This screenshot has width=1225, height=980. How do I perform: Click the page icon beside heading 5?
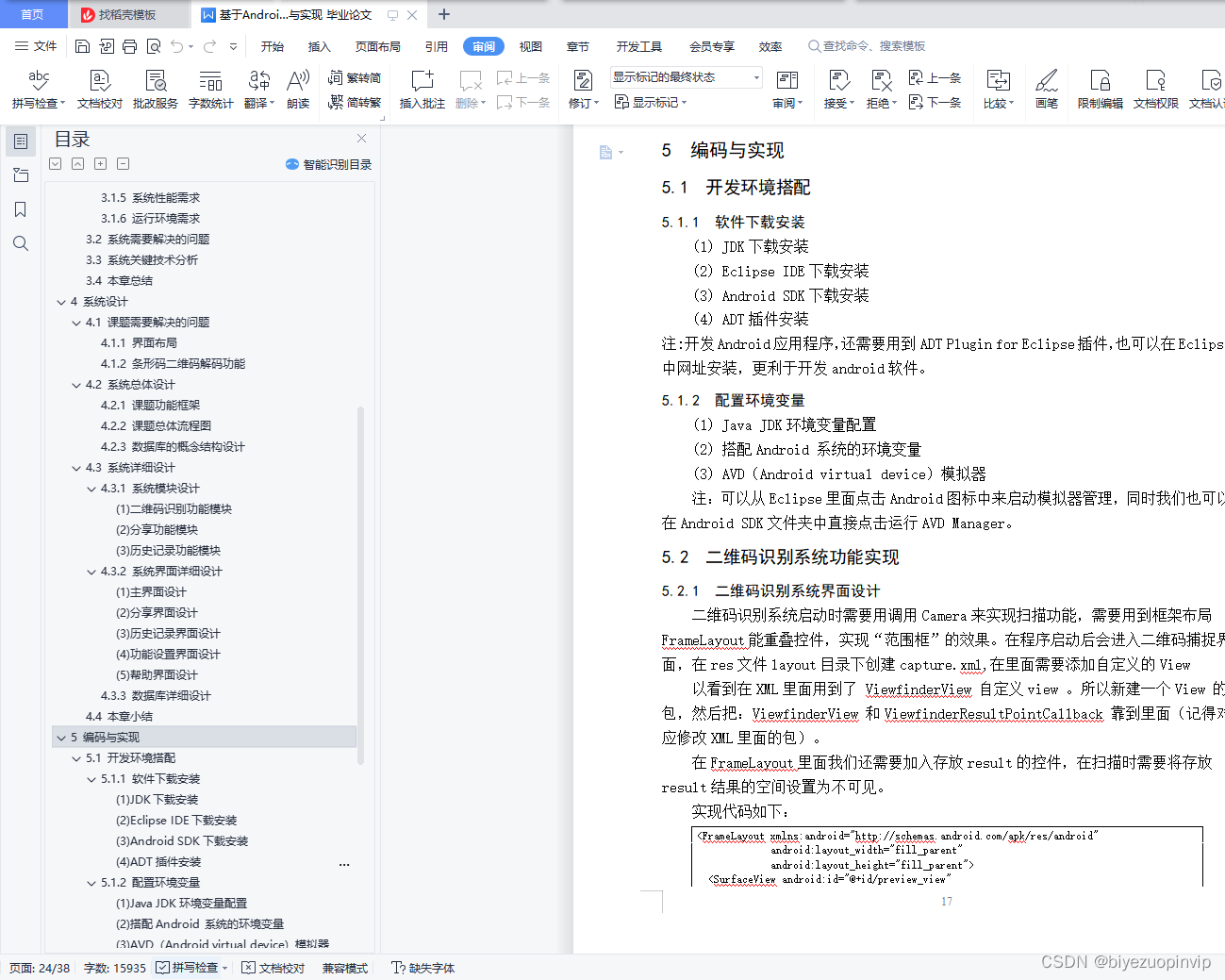[x=605, y=152]
